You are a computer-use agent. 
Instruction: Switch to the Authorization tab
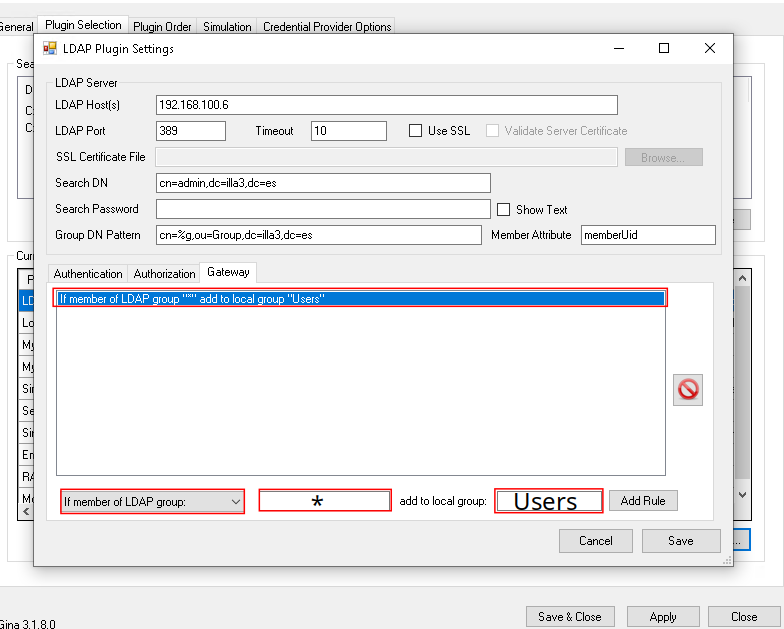(165, 273)
